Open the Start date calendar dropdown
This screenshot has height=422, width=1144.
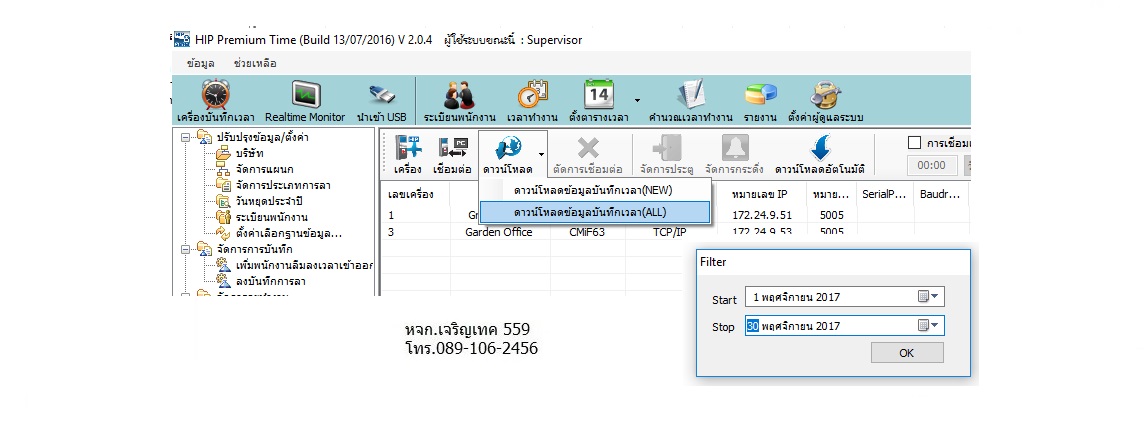coord(930,296)
